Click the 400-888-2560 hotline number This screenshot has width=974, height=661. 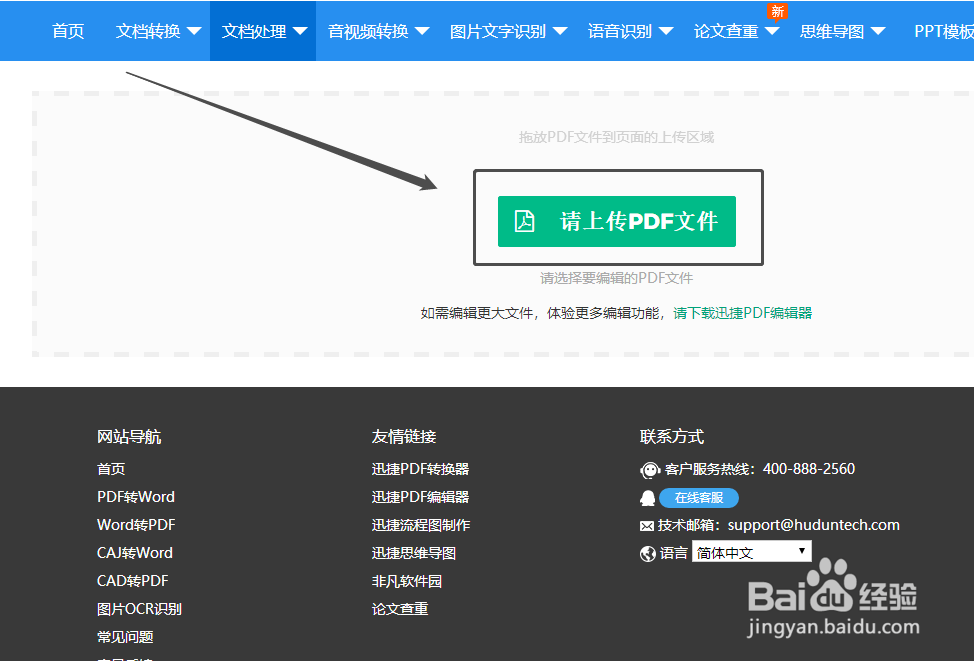pos(809,469)
